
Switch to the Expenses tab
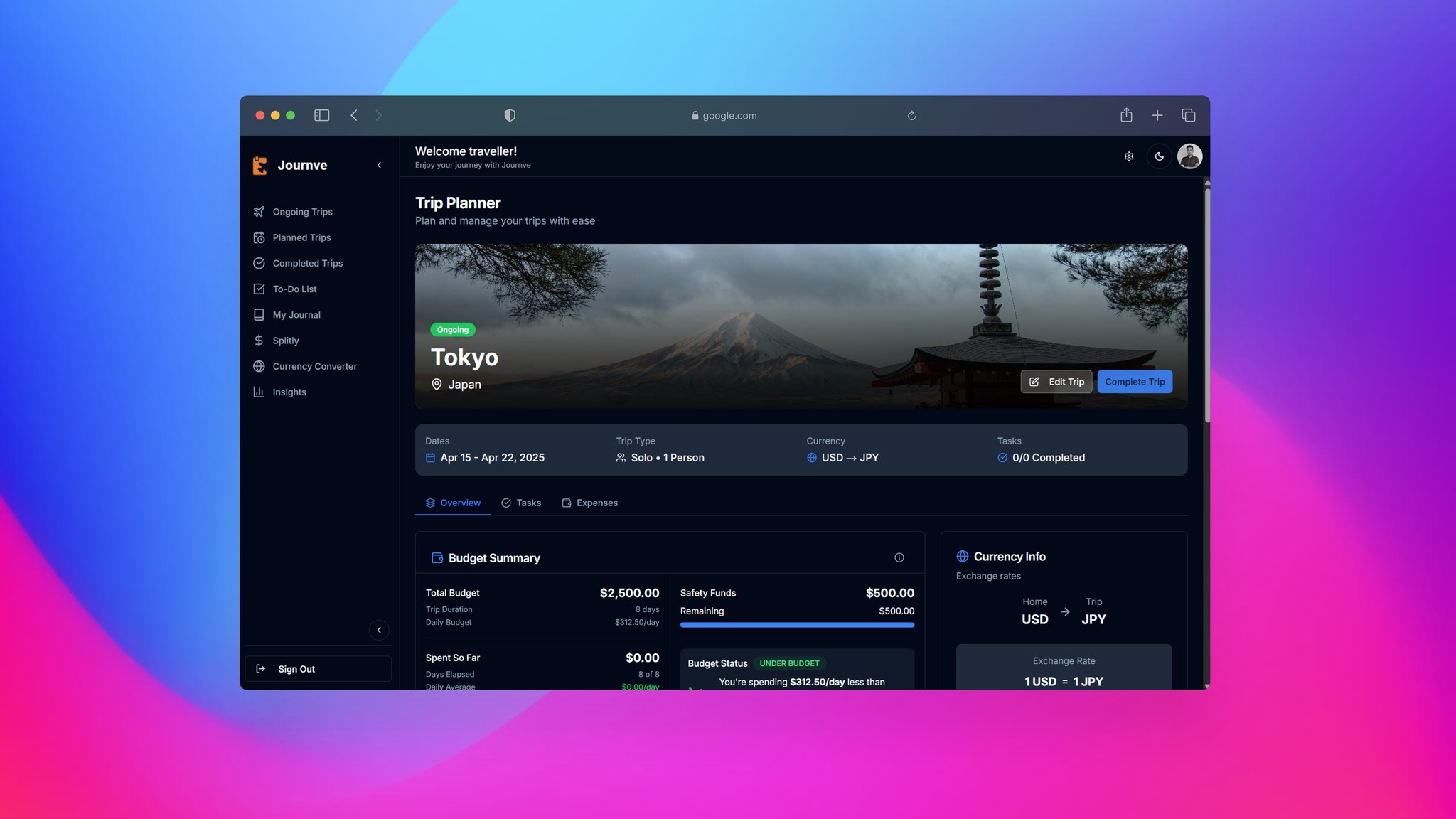pyautogui.click(x=589, y=503)
